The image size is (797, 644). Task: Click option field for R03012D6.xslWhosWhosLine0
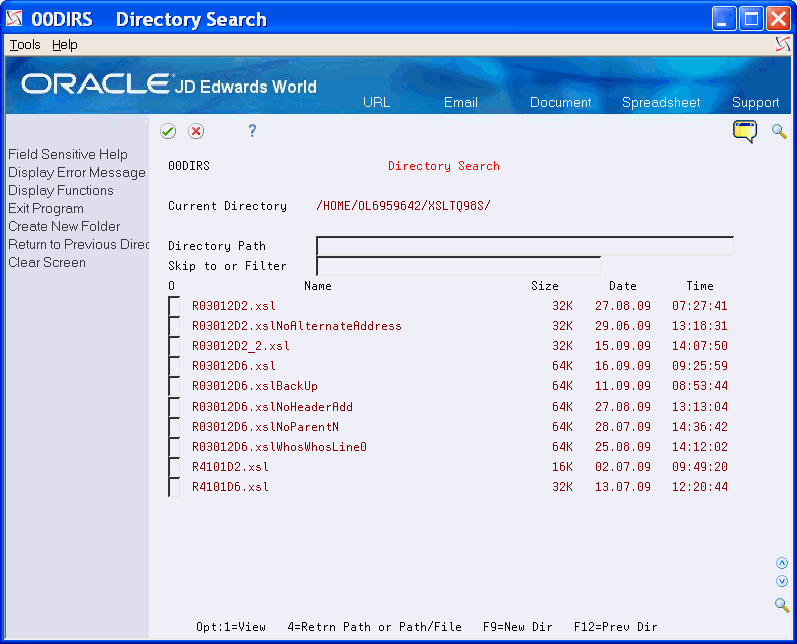(x=174, y=447)
